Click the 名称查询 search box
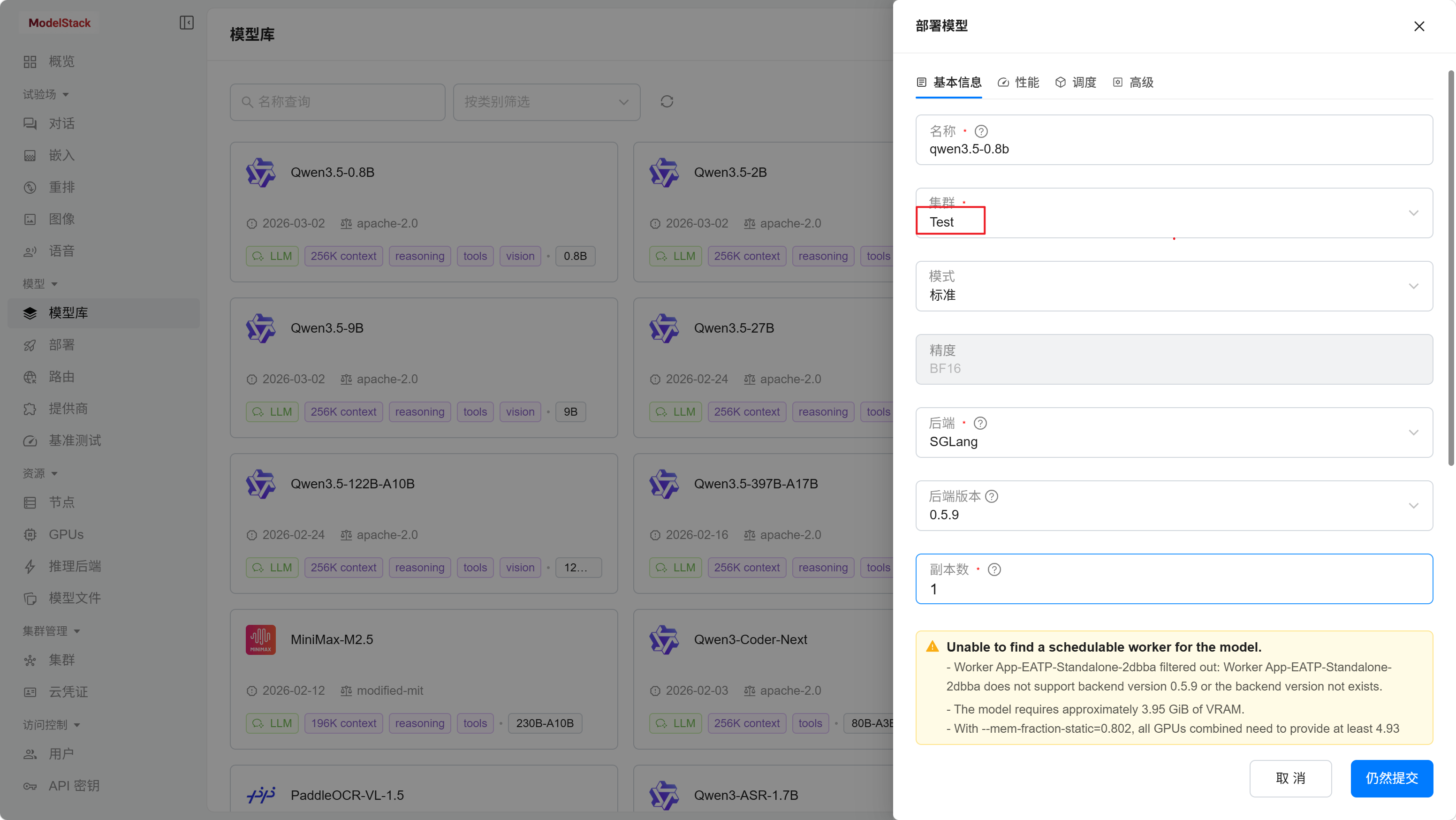The image size is (1456, 820). (337, 102)
